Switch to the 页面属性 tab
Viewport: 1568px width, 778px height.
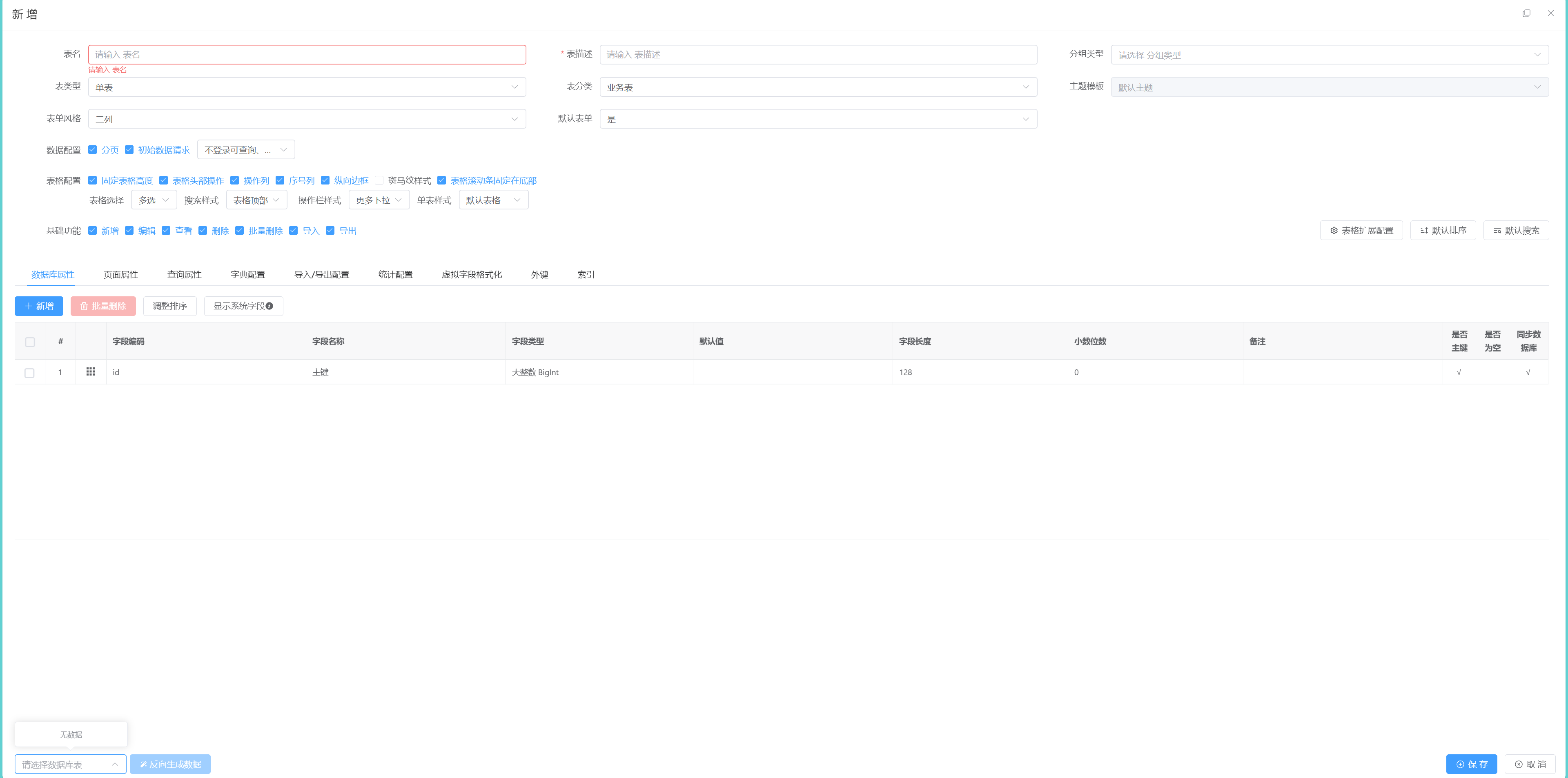(120, 274)
